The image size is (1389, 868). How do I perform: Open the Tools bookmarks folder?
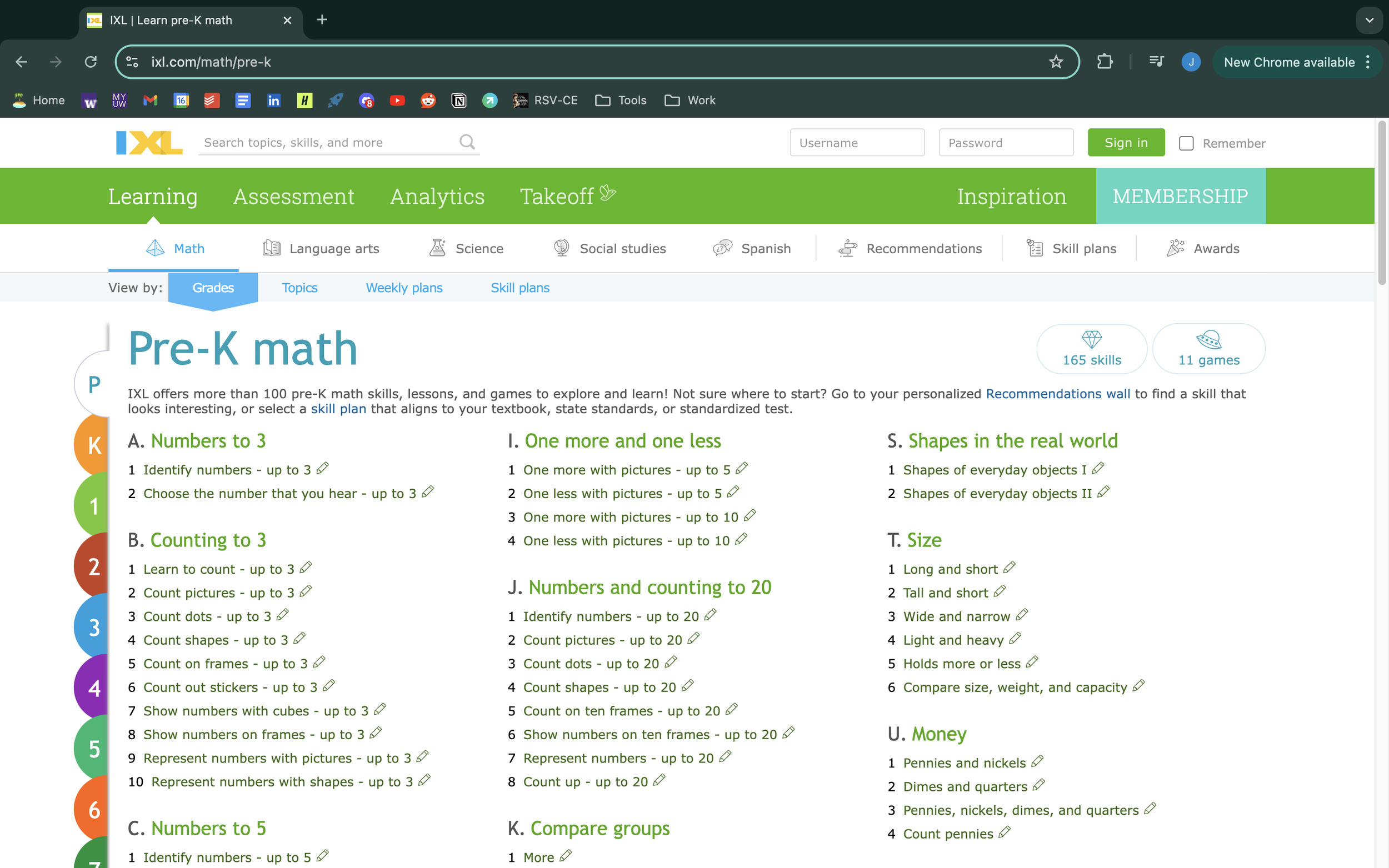point(621,101)
